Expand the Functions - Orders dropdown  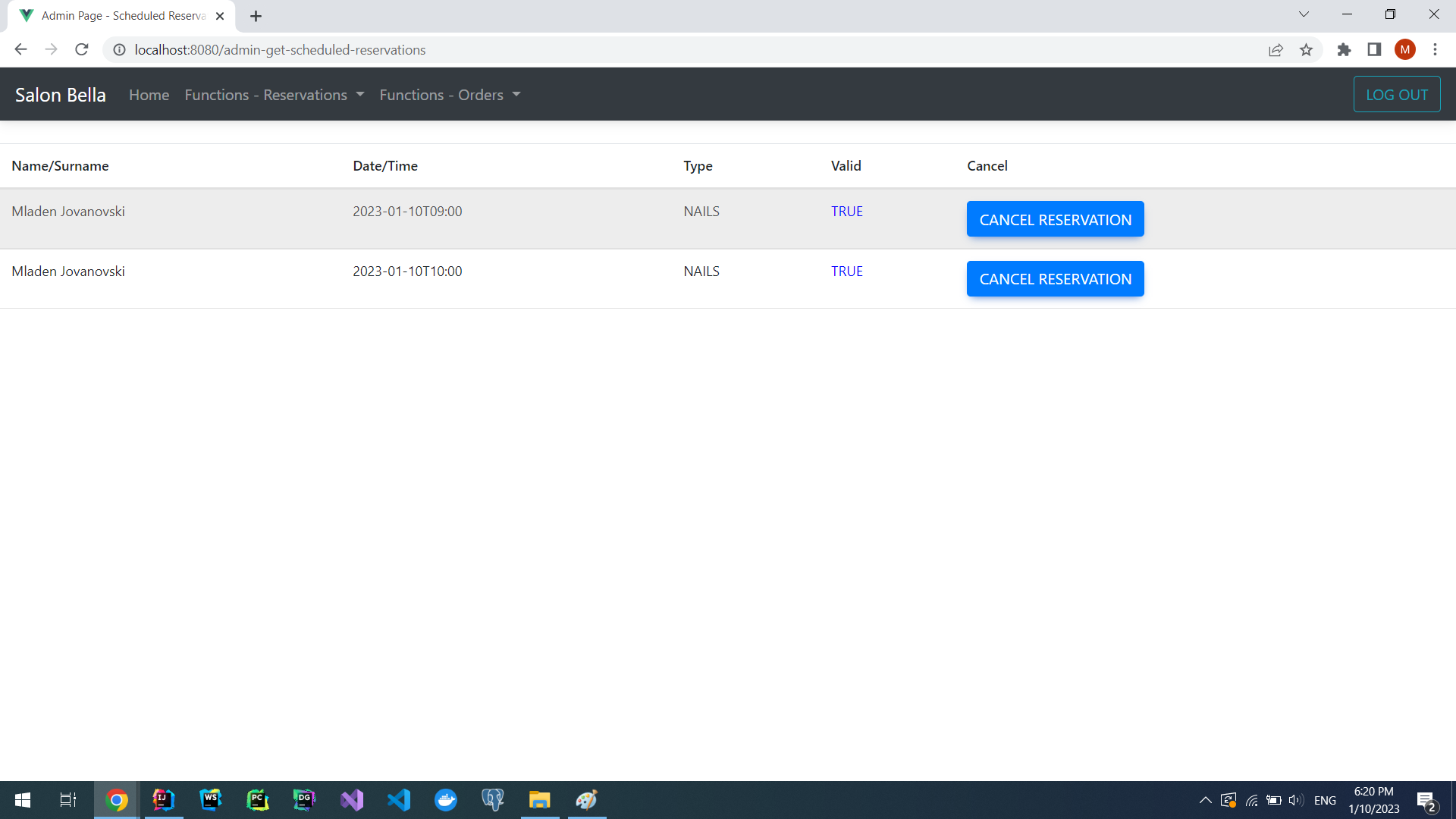point(450,95)
